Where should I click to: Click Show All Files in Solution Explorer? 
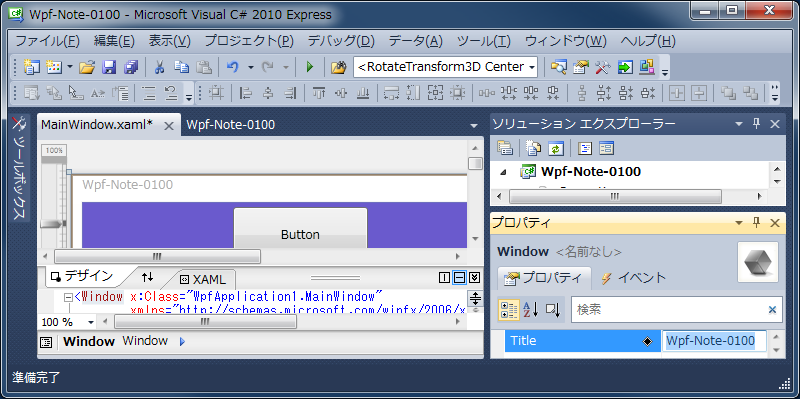click(533, 148)
